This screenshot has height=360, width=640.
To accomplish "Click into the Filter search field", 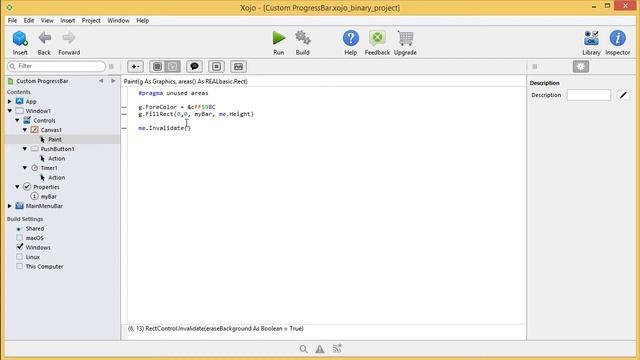I will point(56,66).
